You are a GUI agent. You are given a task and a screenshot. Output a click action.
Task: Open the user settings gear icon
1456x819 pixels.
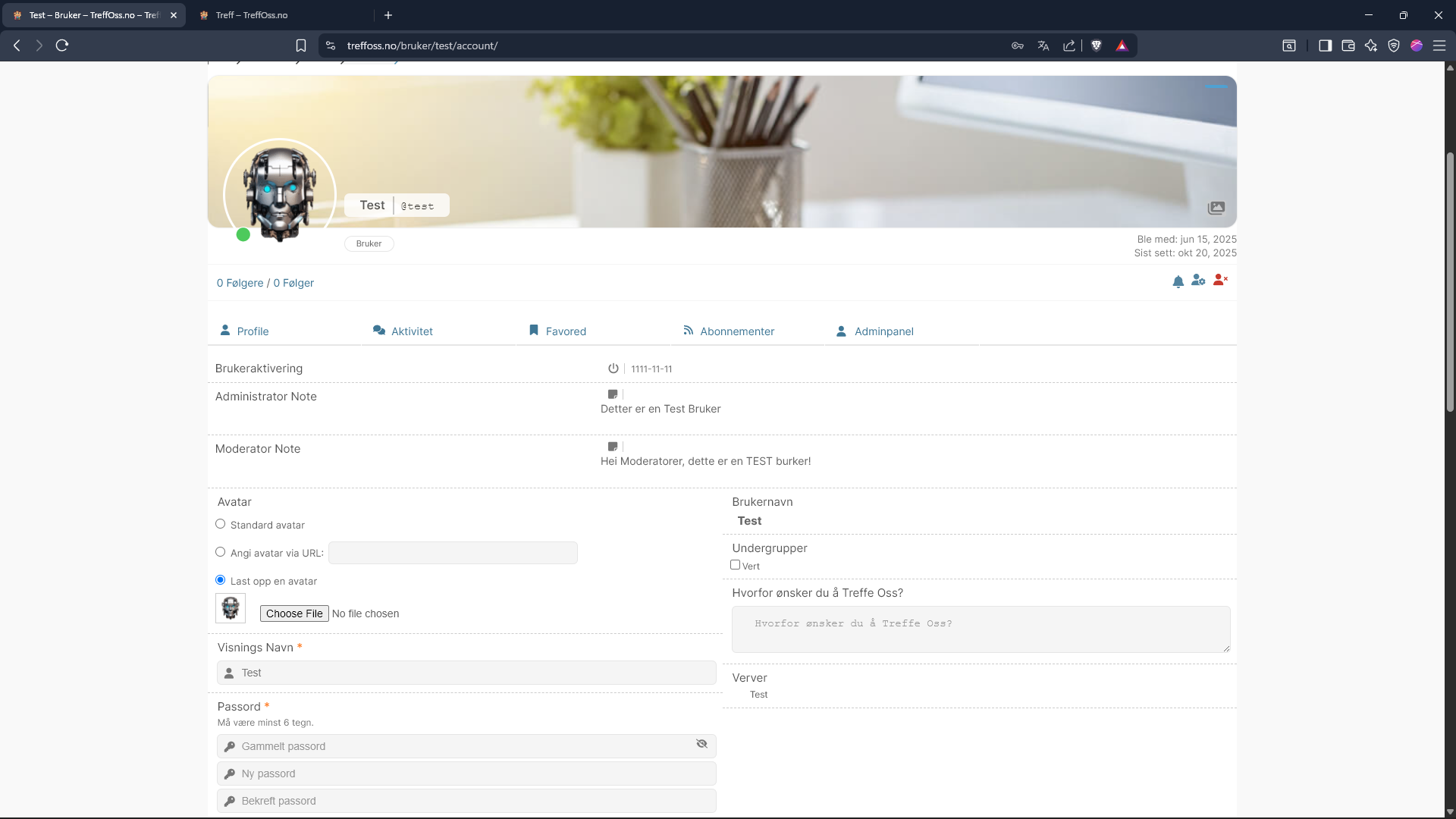pyautogui.click(x=1198, y=281)
